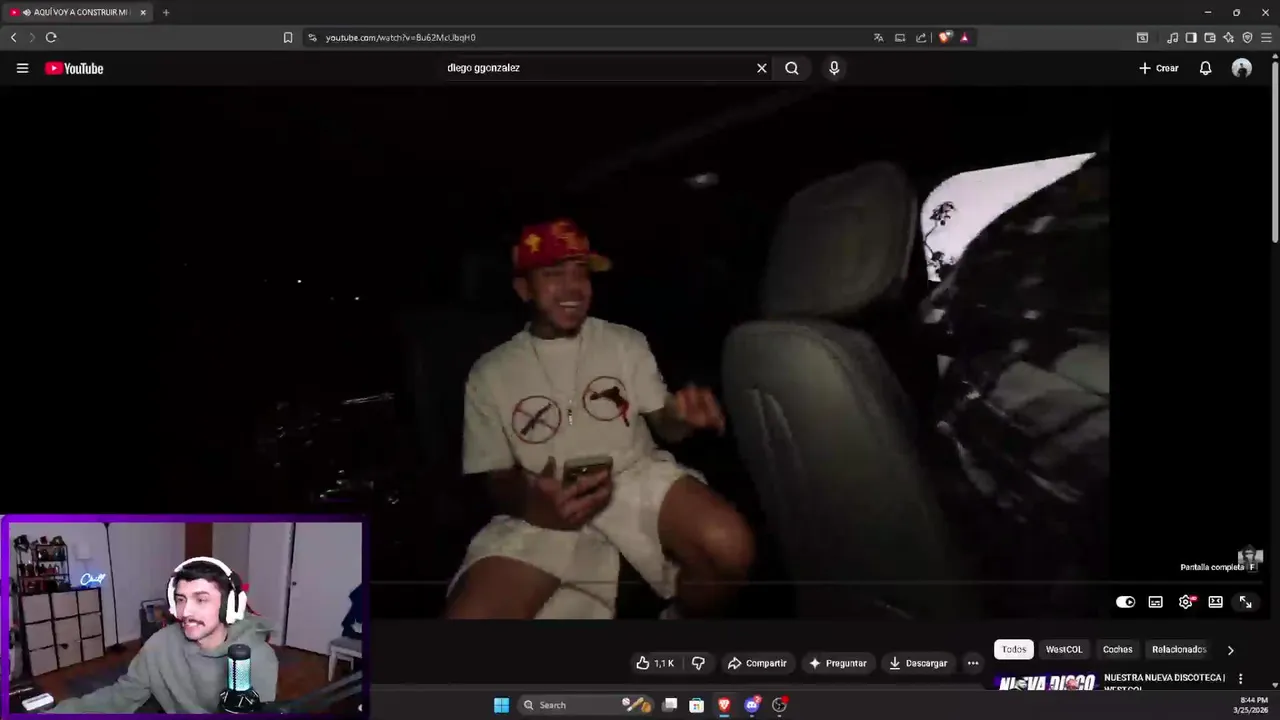
Task: Open the tab search toolbar icon
Action: (1142, 37)
